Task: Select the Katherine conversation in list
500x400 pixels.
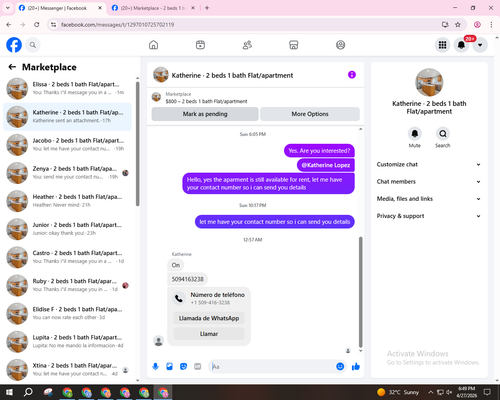Action: (x=67, y=117)
